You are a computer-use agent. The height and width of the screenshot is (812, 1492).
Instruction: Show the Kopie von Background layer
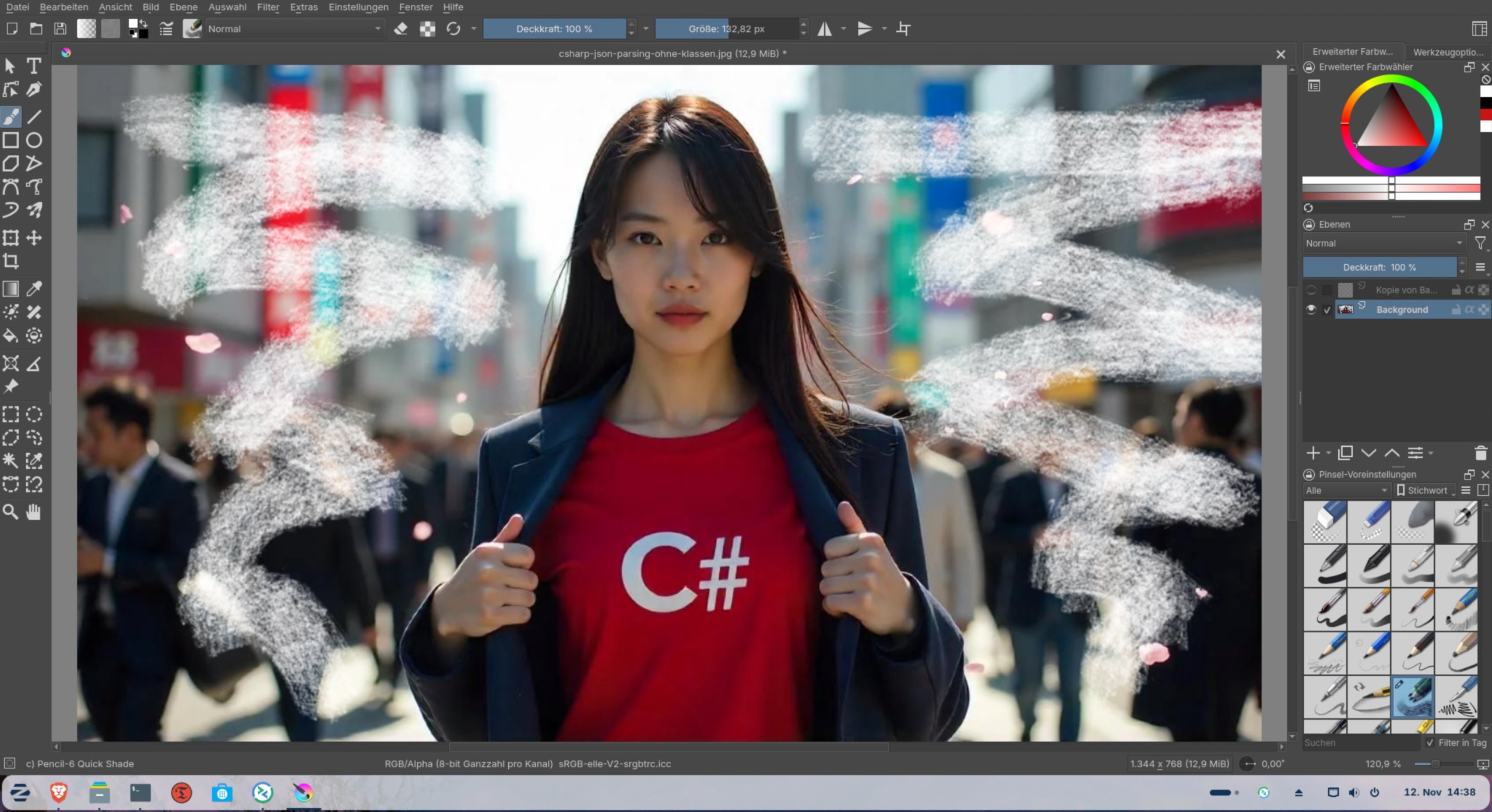pos(1311,290)
